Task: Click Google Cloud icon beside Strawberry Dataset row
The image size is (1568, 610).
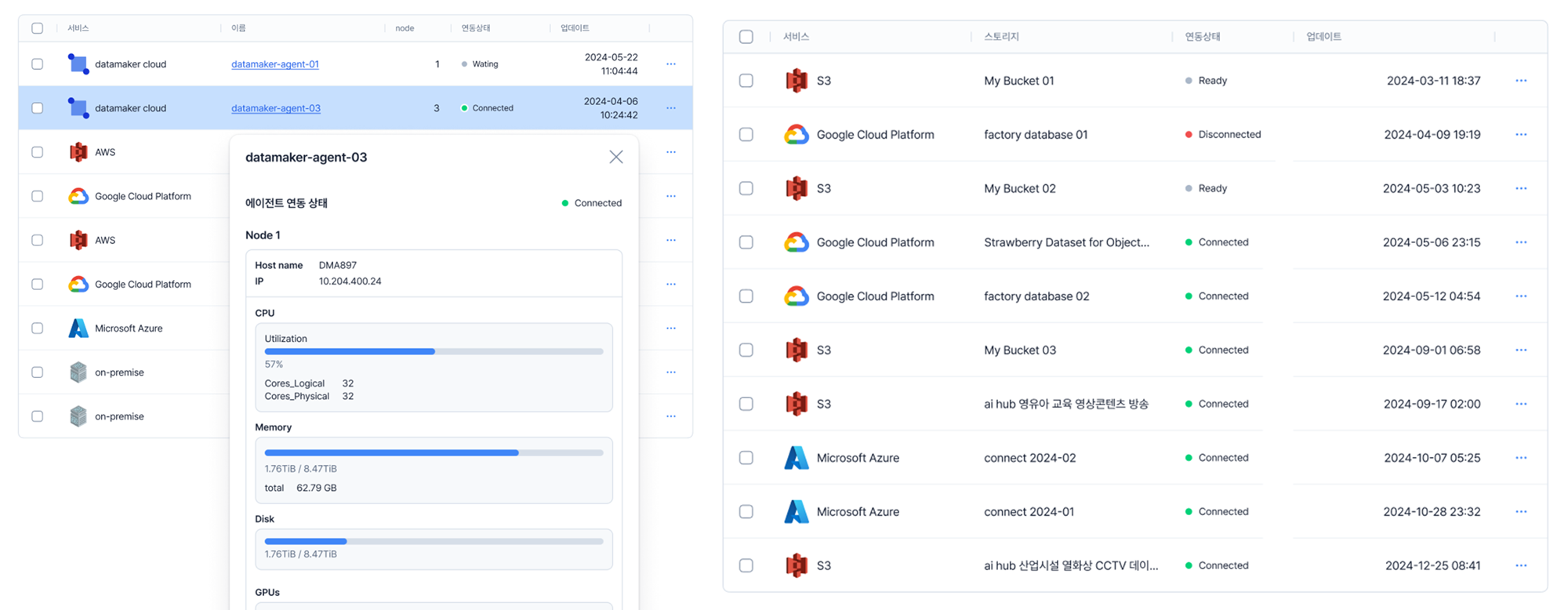Action: click(x=796, y=242)
